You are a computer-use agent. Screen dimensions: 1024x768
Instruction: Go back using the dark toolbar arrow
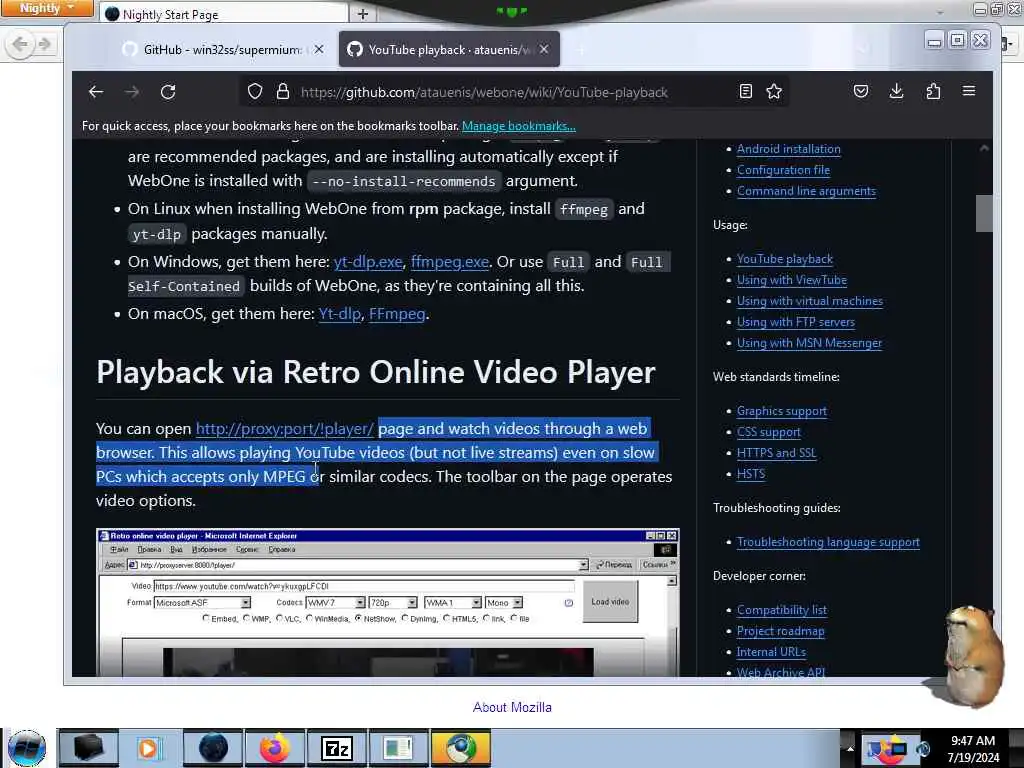tap(96, 92)
